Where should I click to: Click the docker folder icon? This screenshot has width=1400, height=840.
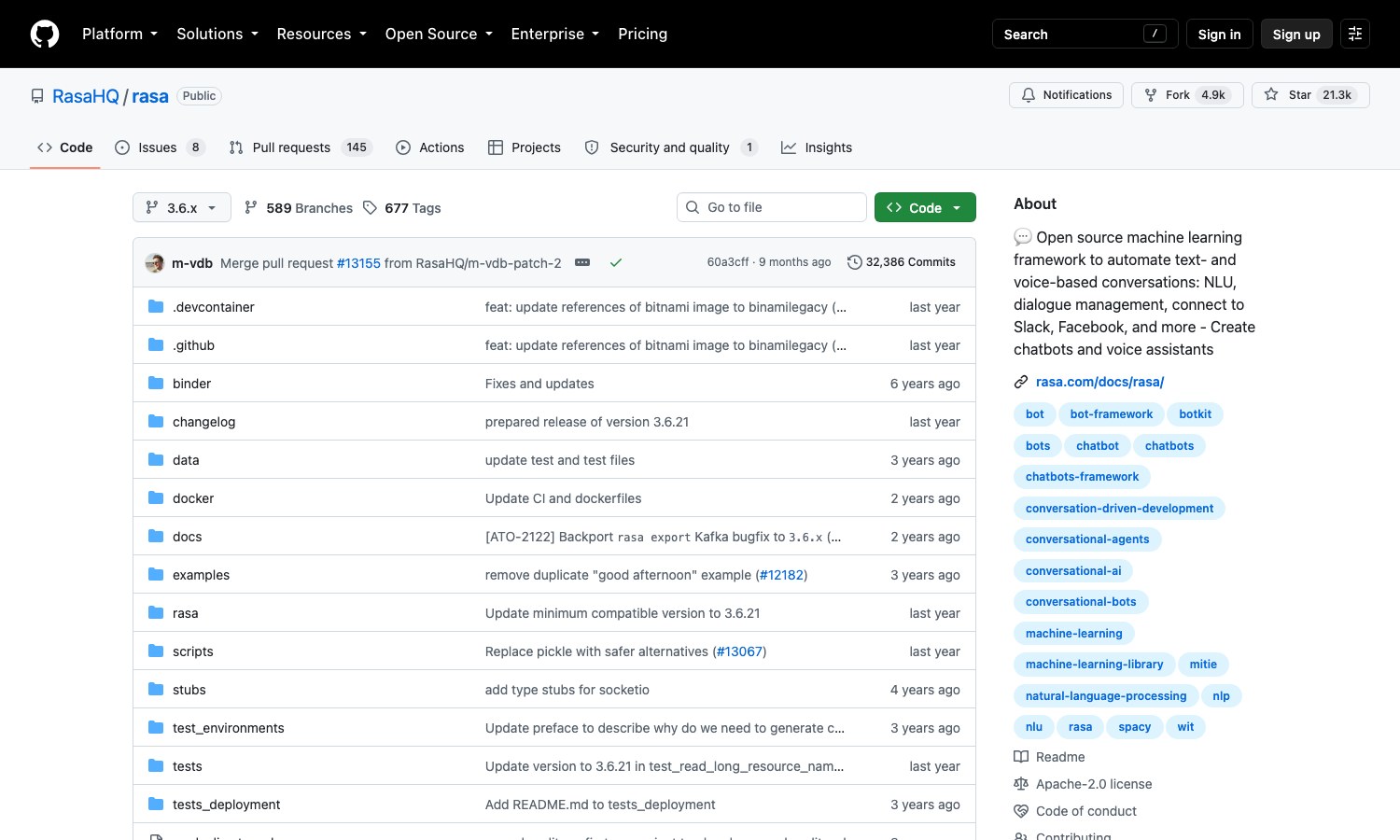click(x=156, y=498)
